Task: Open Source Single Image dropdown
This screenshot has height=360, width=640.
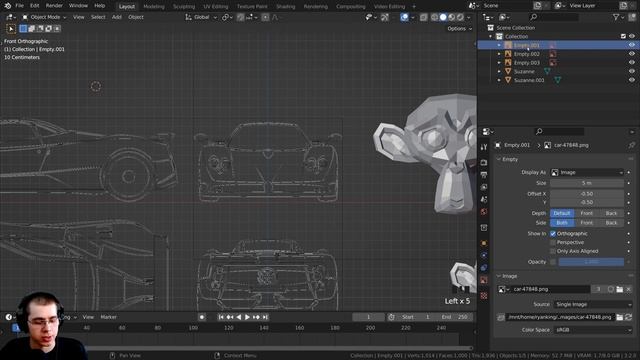Action: 592,304
